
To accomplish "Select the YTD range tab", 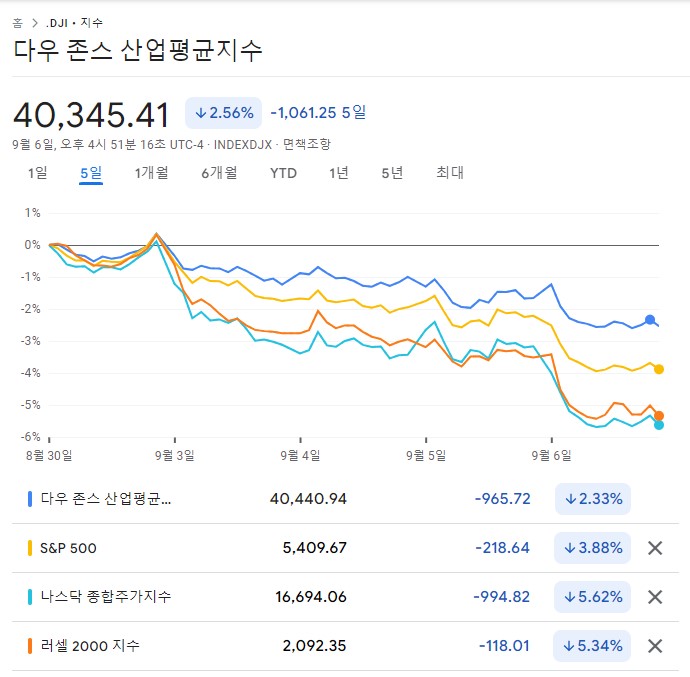I will pyautogui.click(x=283, y=173).
